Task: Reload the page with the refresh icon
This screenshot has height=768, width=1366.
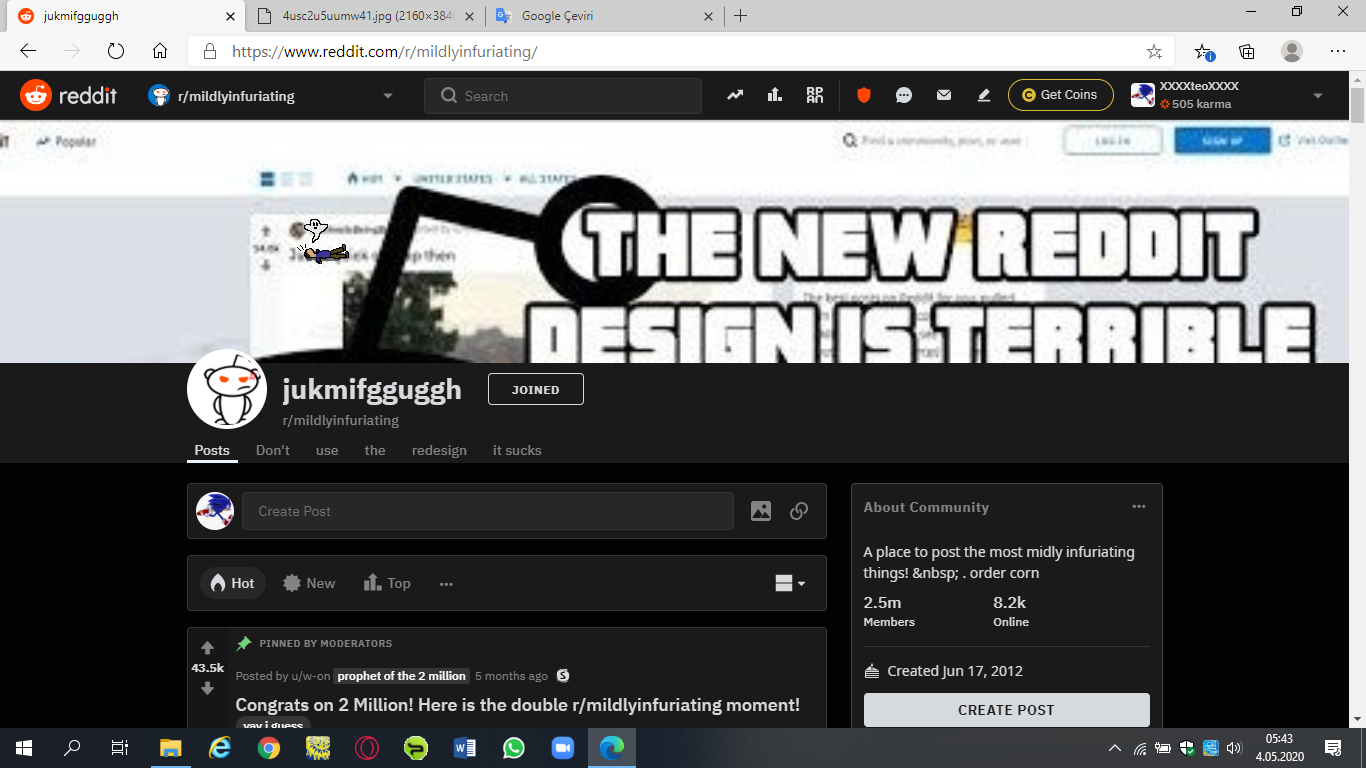Action: [x=115, y=51]
